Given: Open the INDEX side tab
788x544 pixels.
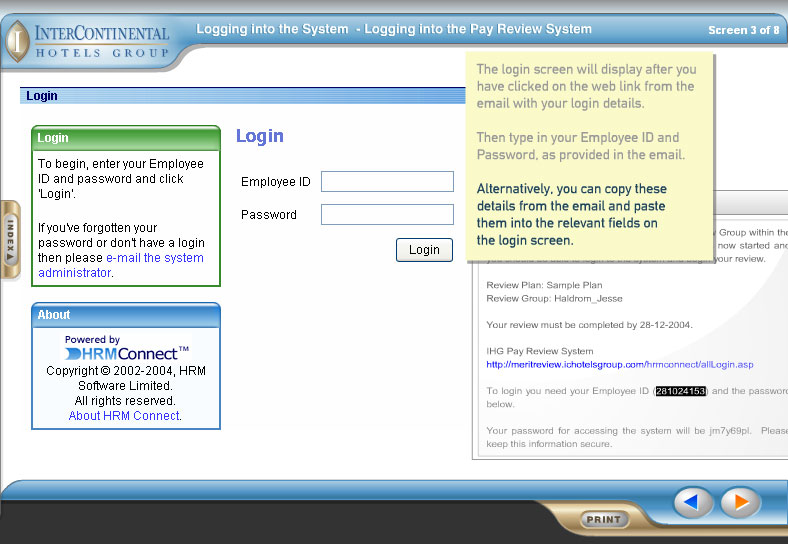Looking at the screenshot, I should (10, 239).
